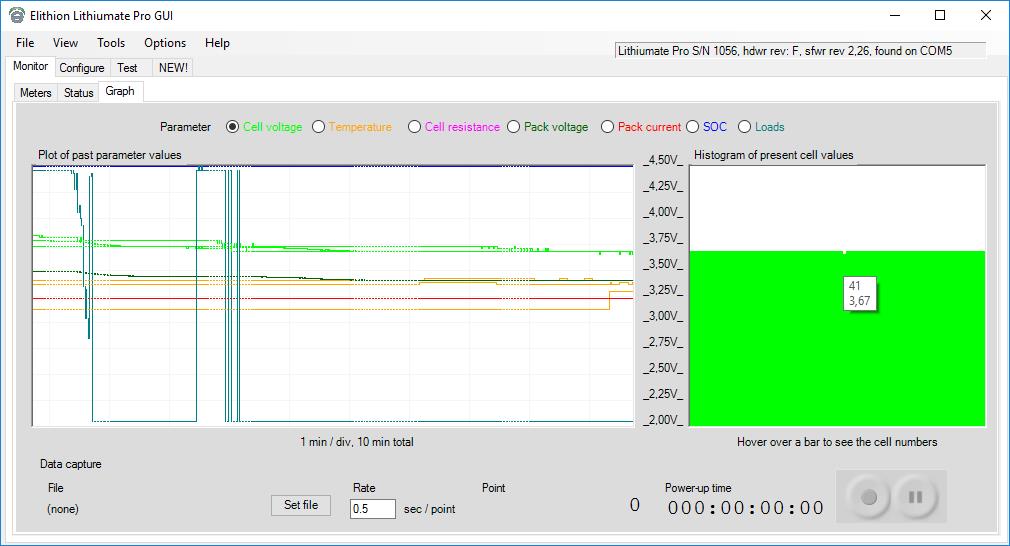Open the Help menu

pos(217,43)
